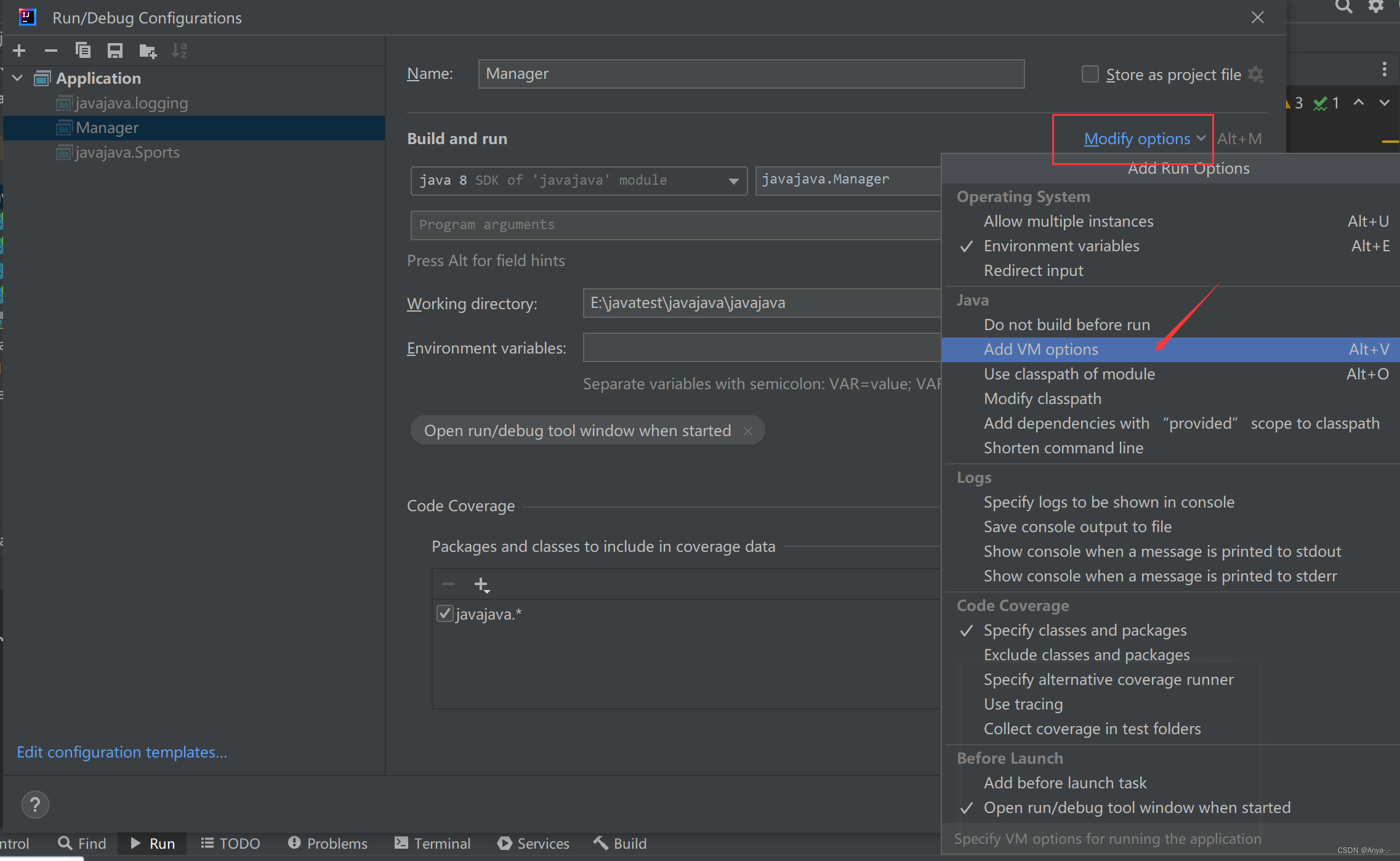
Task: Choose Shorten command line menu entry
Action: tap(1063, 448)
